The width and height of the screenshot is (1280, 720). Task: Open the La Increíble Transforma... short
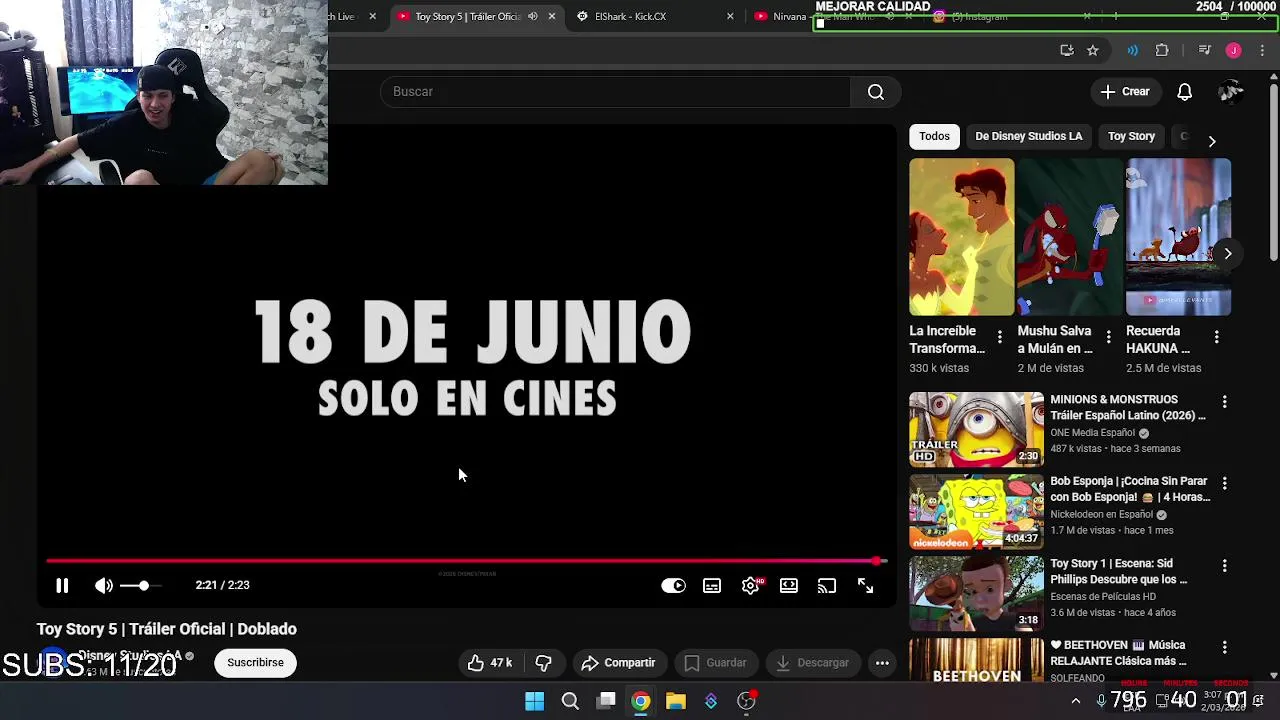961,237
